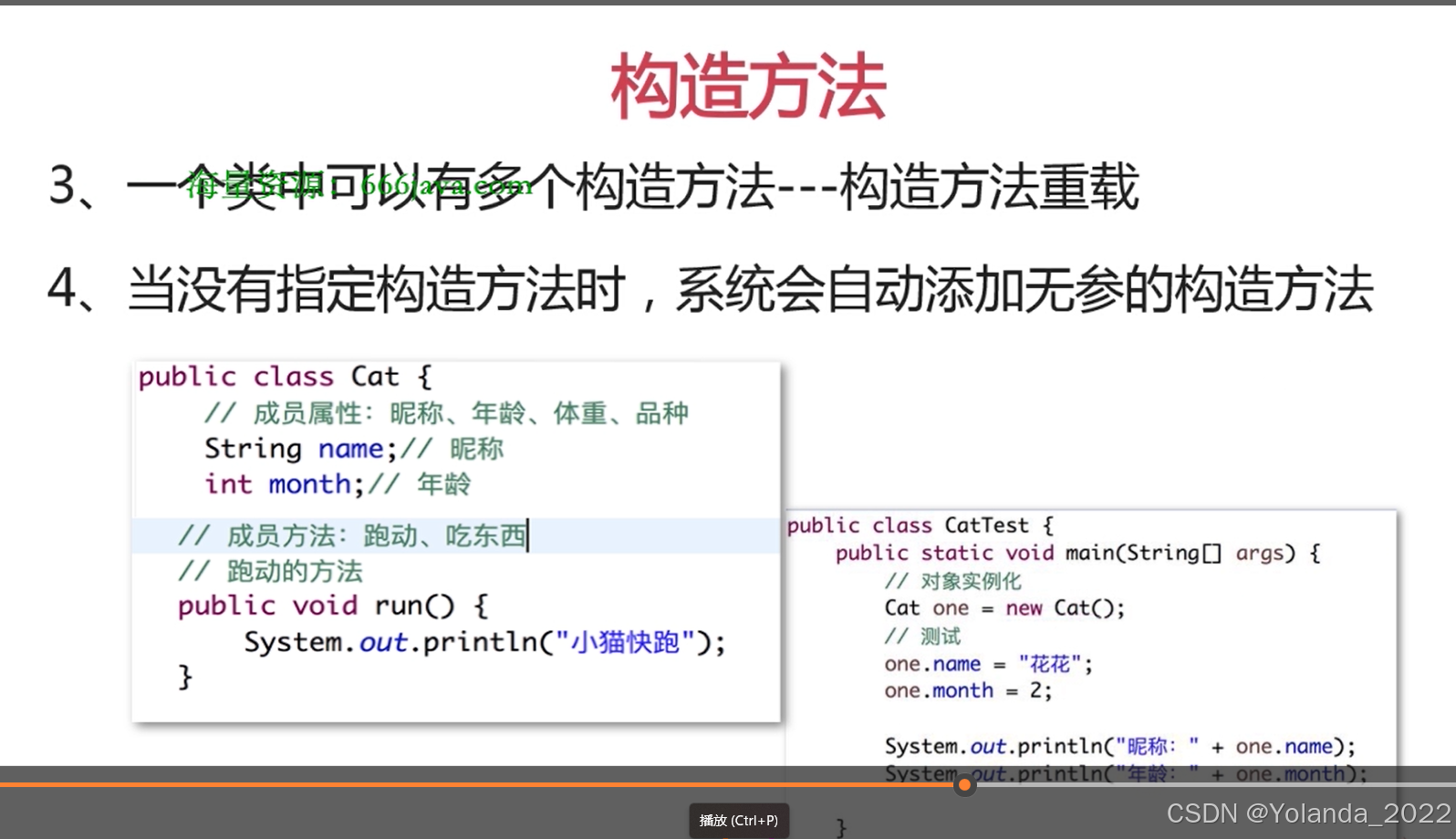Screen dimensions: 1456x839
Task: Click the orange playback position handle
Action: 964,784
